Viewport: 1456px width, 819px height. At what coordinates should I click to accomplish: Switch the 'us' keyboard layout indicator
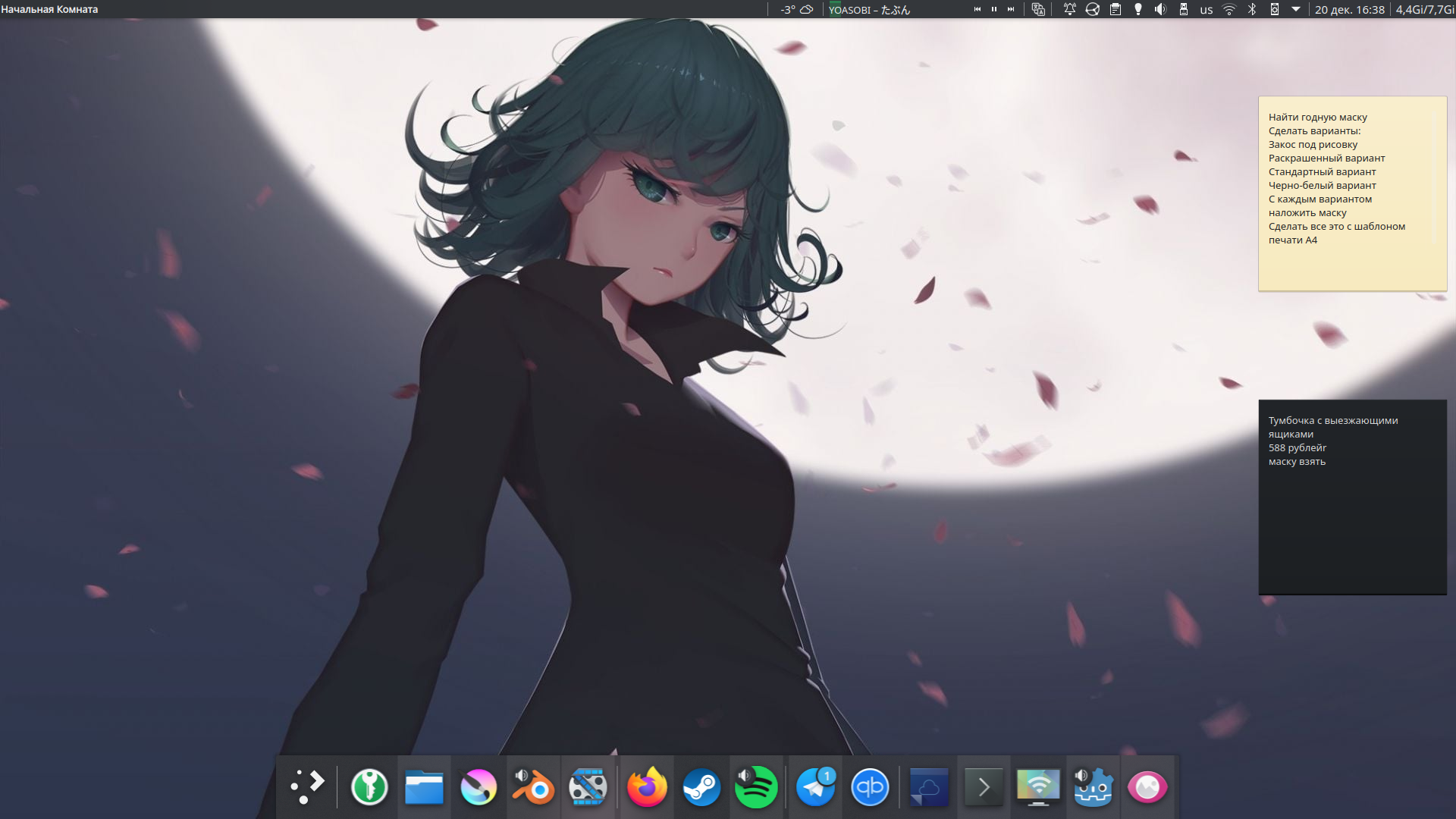tap(1206, 10)
